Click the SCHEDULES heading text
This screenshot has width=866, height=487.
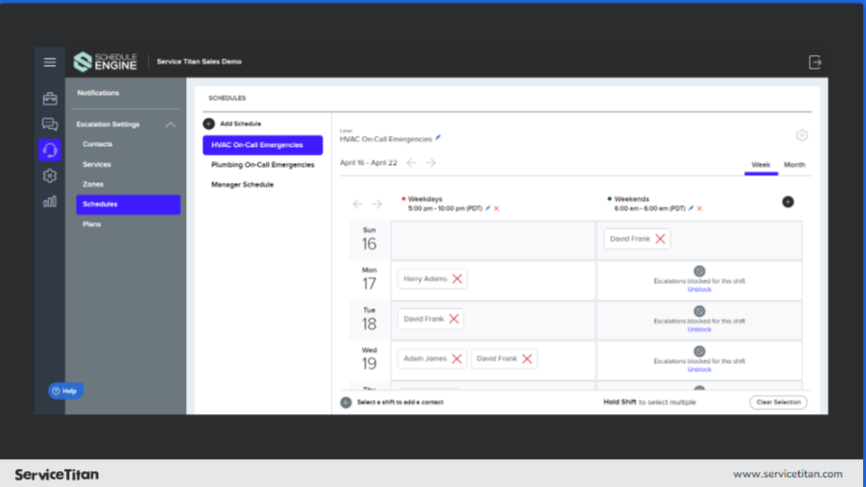[227, 98]
